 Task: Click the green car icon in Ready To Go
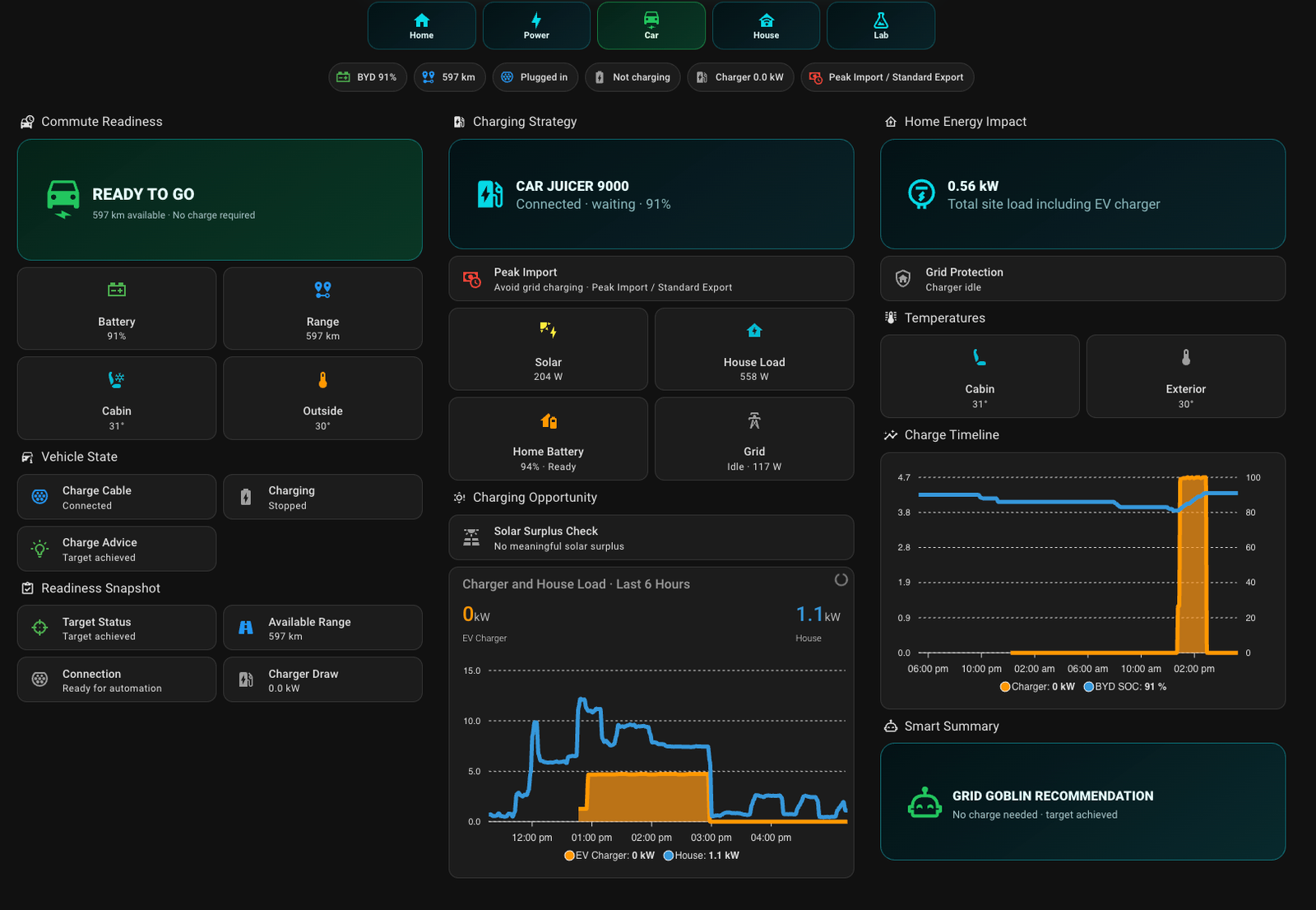pyautogui.click(x=63, y=200)
